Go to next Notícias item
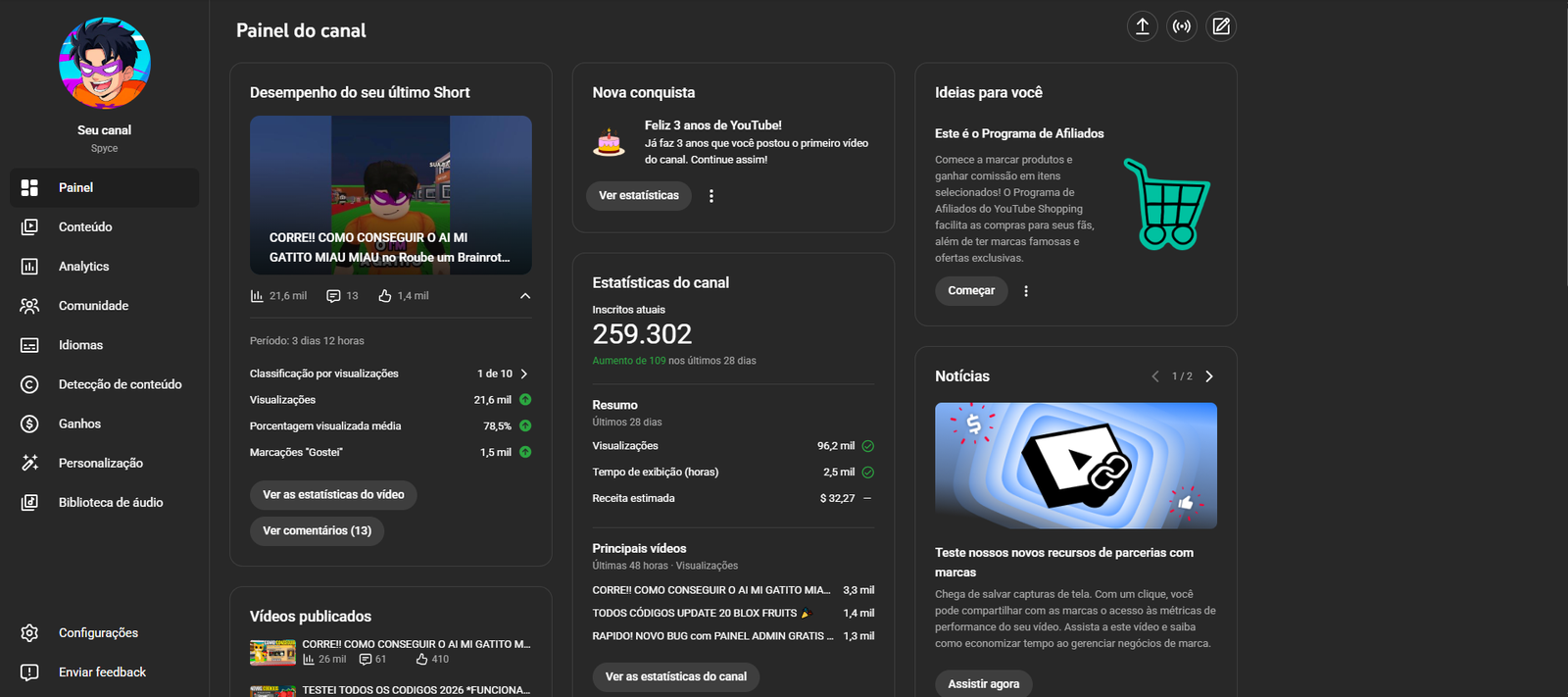This screenshot has height=697, width=1568. pyautogui.click(x=1209, y=376)
